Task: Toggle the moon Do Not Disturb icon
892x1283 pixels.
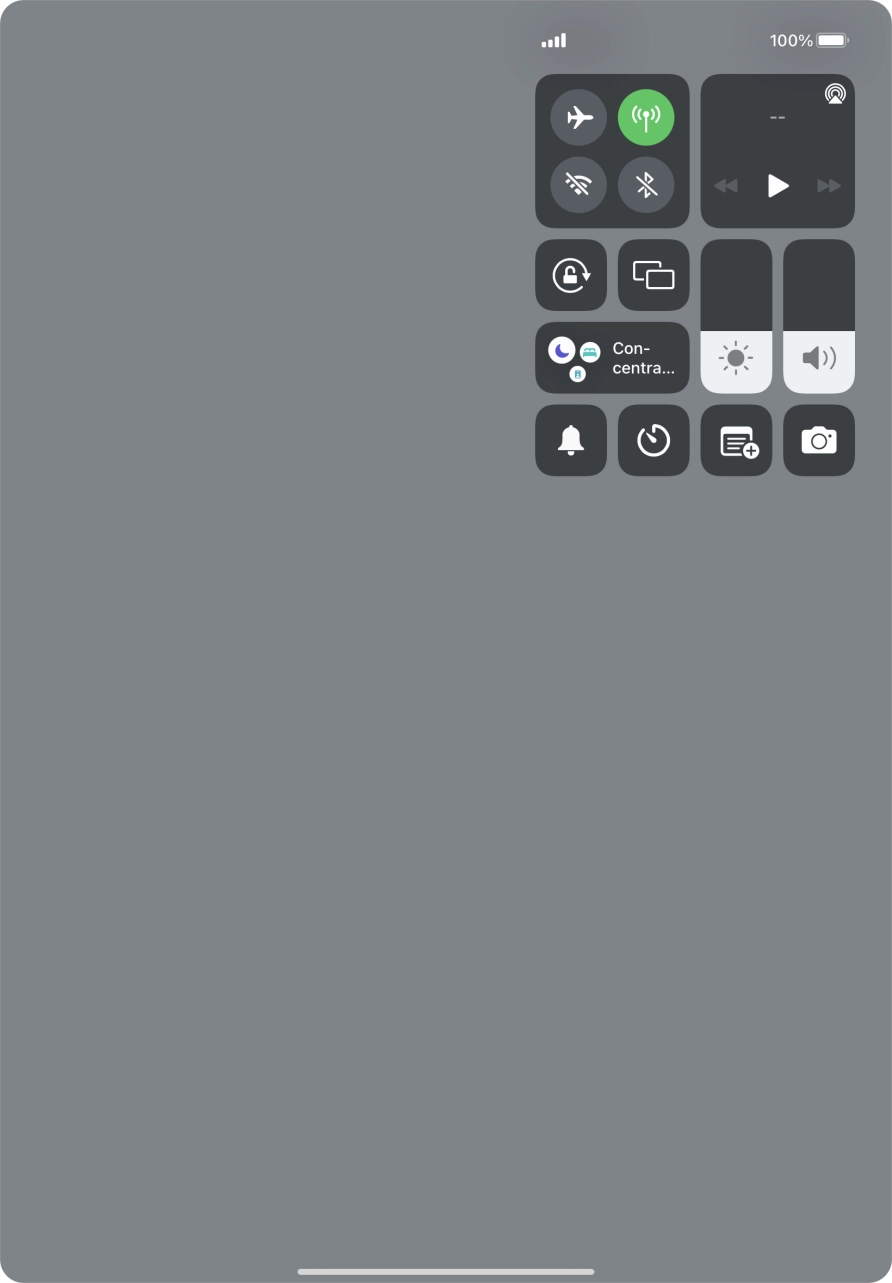Action: 562,350
